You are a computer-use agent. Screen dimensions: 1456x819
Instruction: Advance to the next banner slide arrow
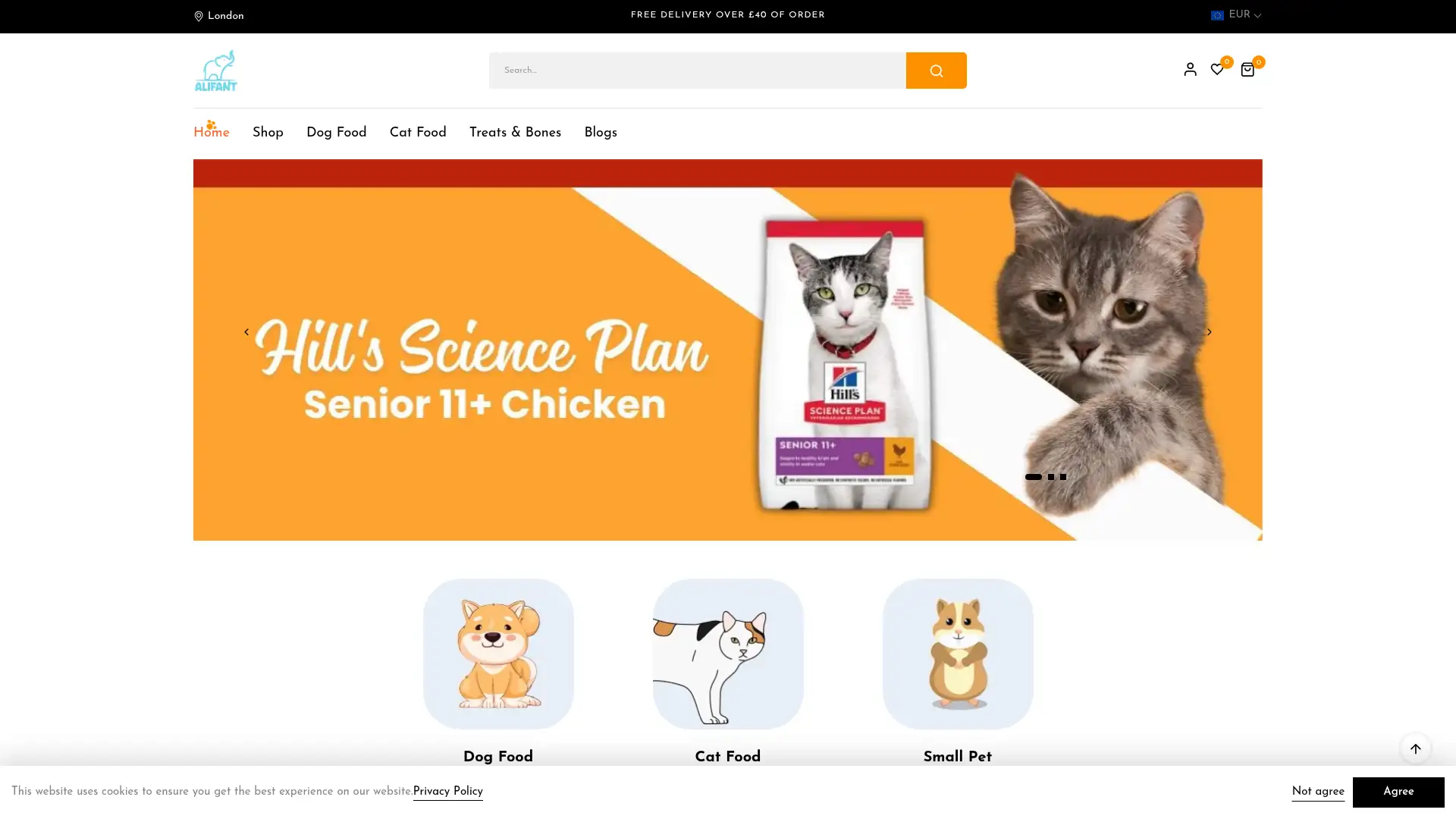[x=1210, y=332]
